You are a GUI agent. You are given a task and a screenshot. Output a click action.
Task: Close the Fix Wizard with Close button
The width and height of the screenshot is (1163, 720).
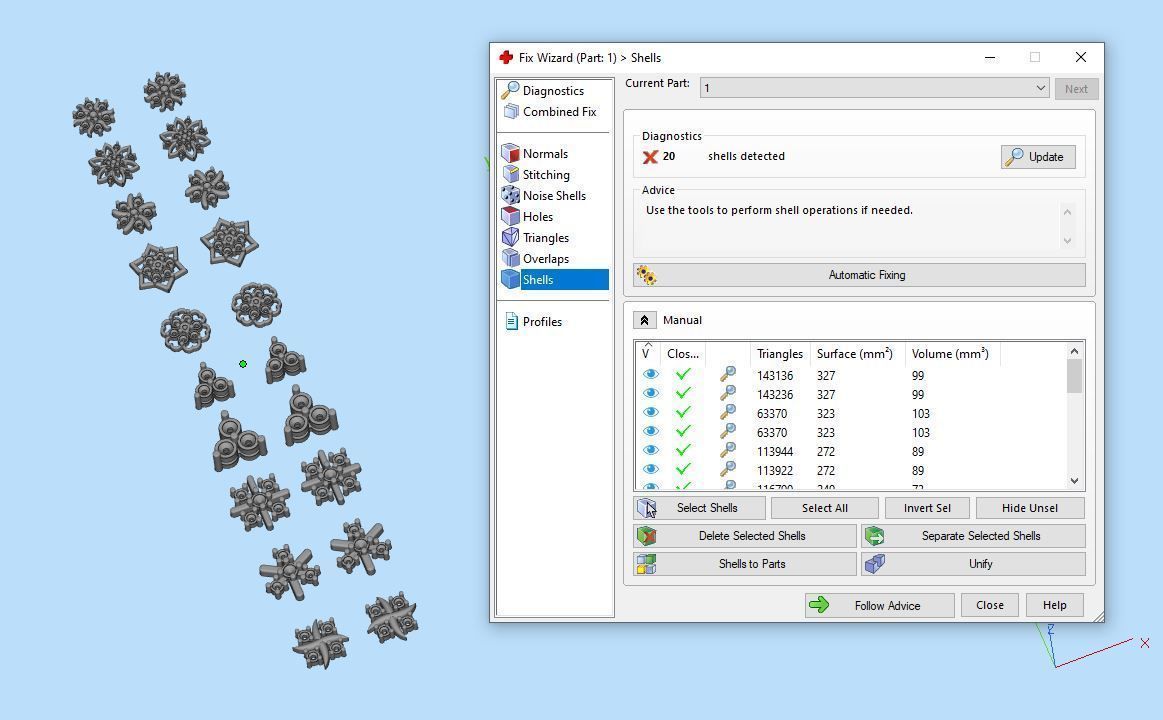tap(989, 605)
